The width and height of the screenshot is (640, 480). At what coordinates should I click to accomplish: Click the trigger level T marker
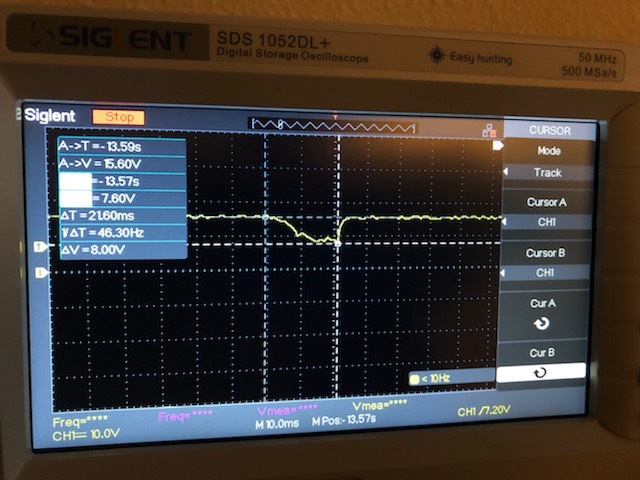point(41,247)
